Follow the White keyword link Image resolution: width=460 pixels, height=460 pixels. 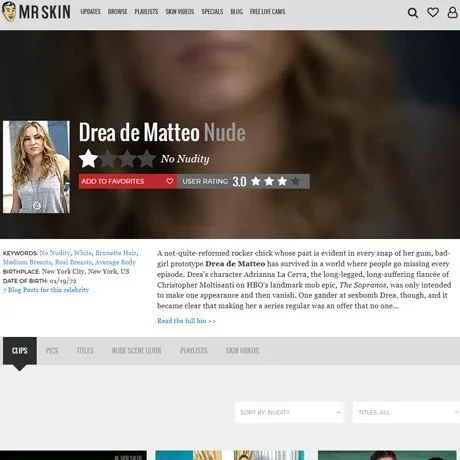tap(82, 253)
